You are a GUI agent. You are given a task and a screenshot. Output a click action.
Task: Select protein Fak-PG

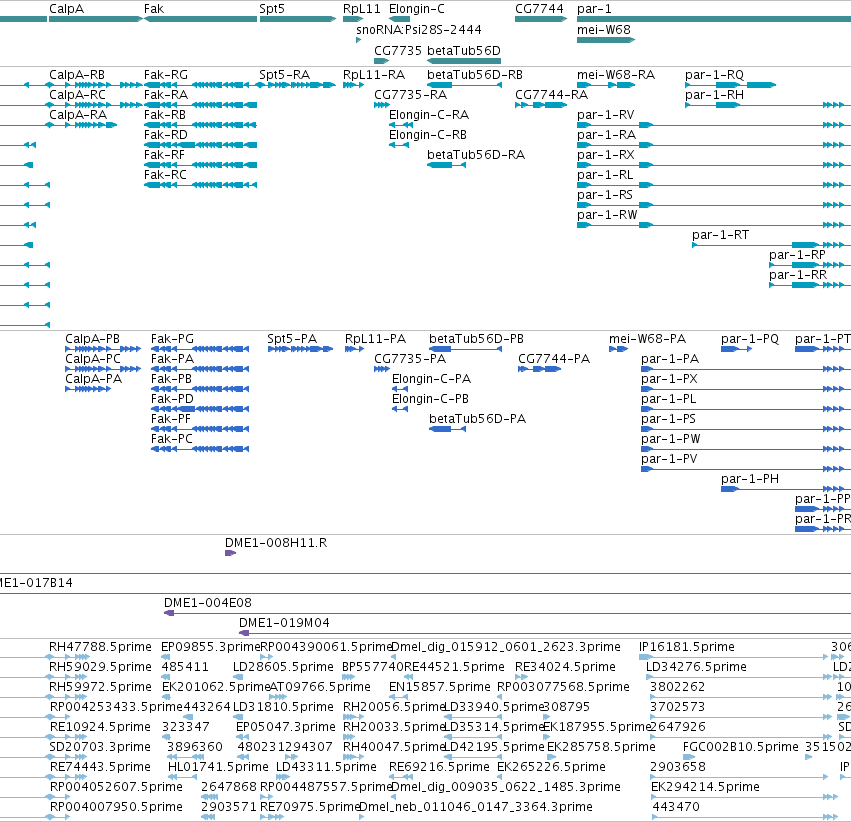(200, 349)
